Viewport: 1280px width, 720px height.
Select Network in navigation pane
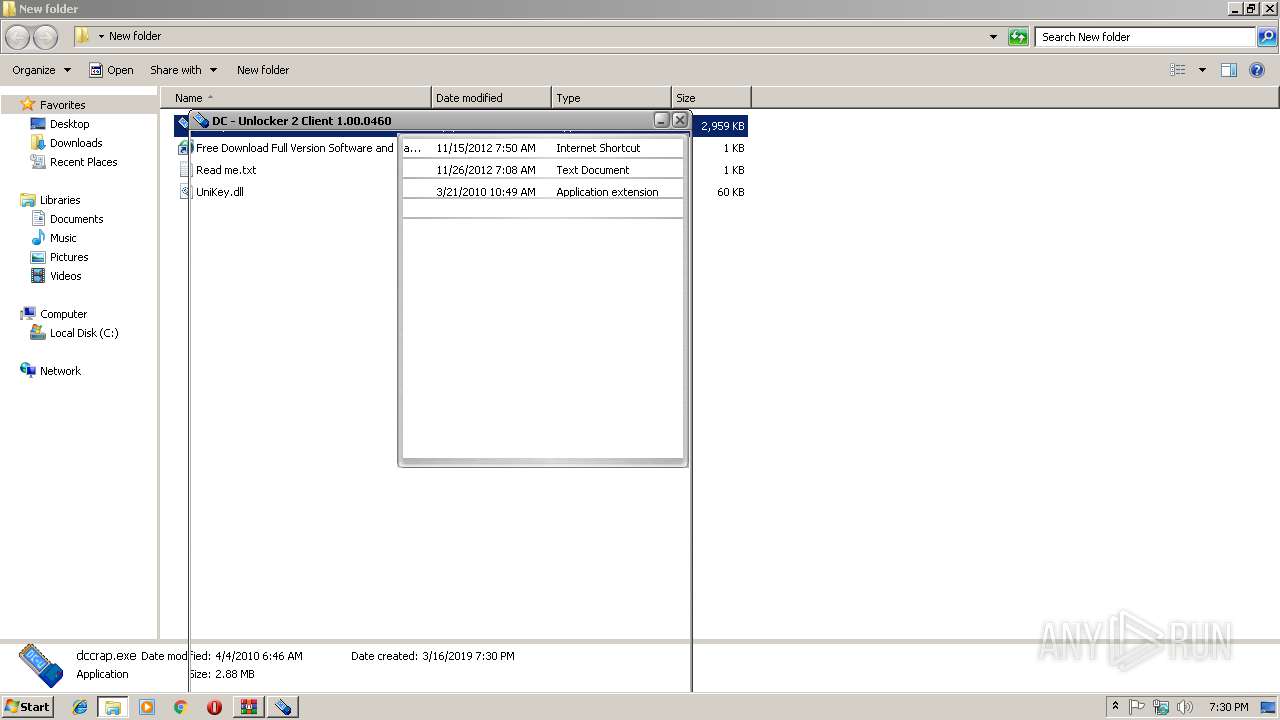60,371
